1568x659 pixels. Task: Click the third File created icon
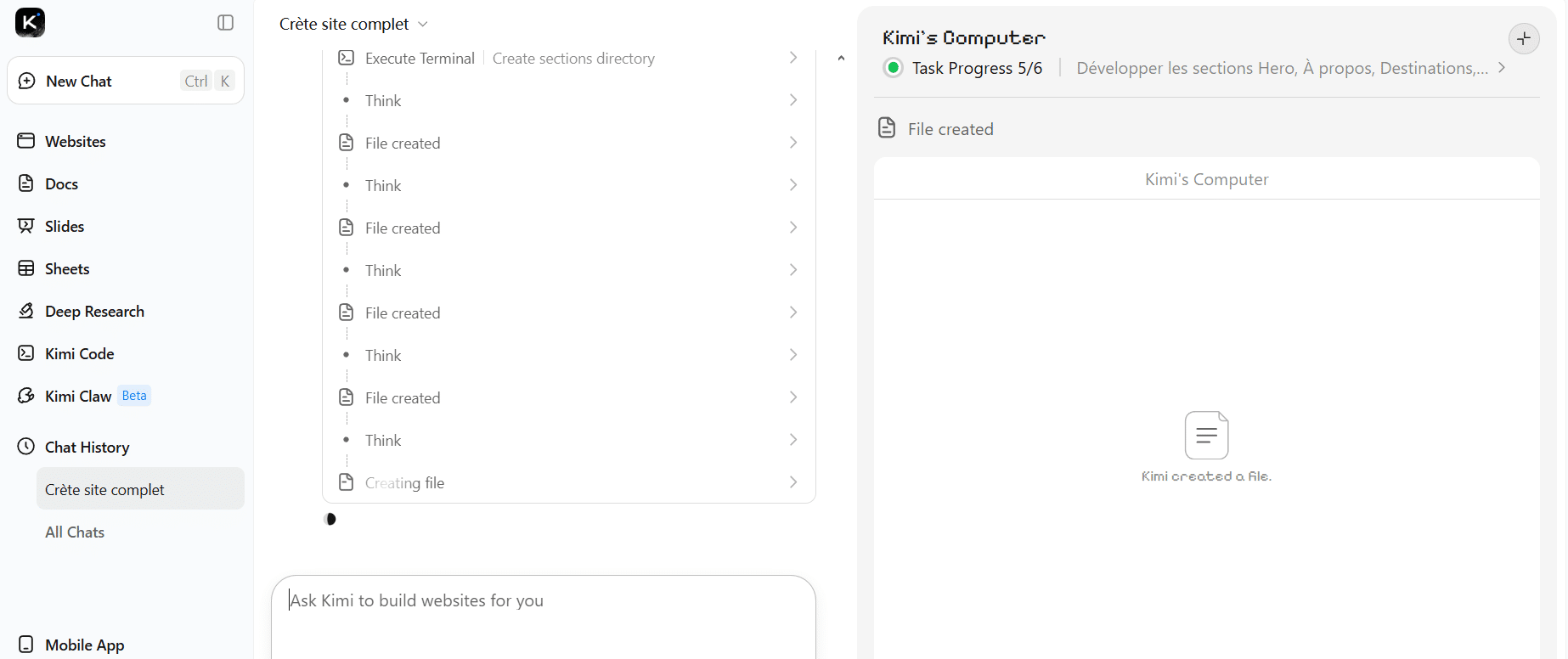coord(346,312)
